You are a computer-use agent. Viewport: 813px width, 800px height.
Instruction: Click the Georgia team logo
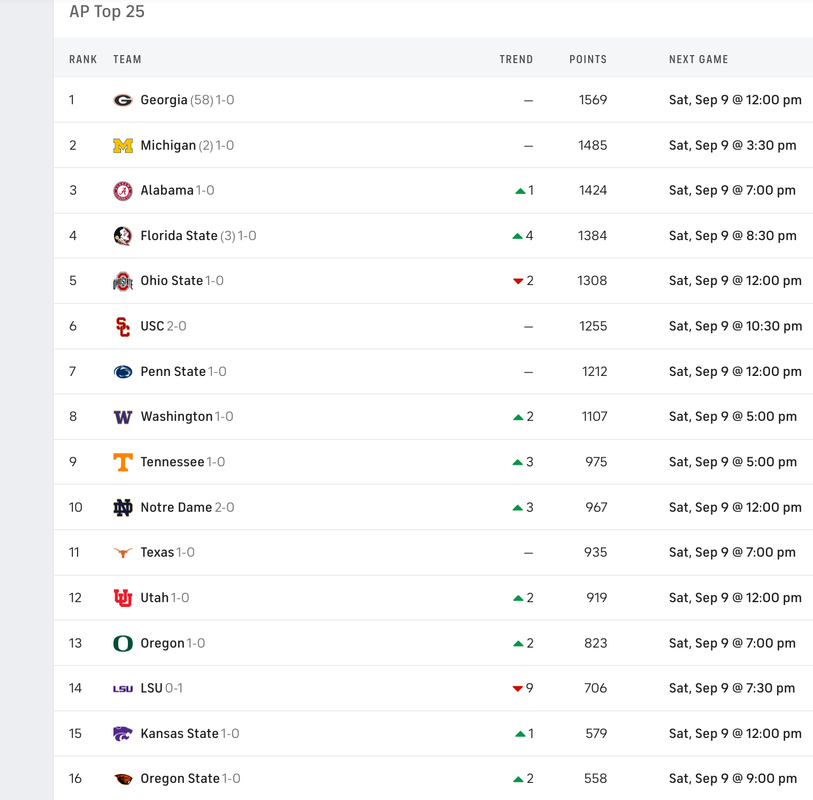coord(123,100)
